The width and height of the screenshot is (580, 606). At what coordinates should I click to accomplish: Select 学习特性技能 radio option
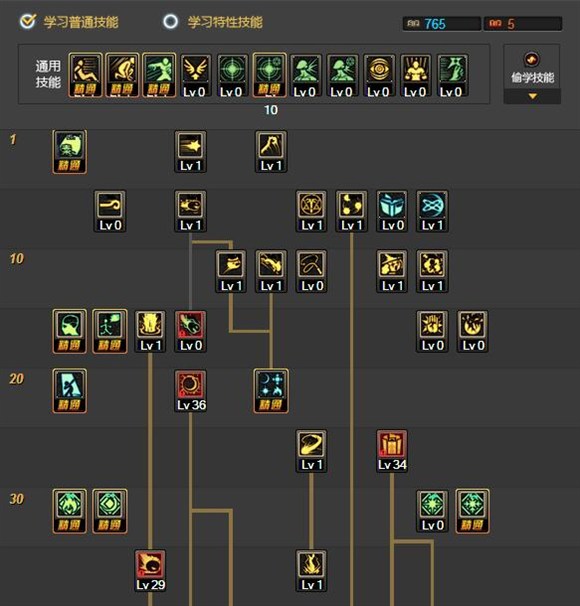170,22
